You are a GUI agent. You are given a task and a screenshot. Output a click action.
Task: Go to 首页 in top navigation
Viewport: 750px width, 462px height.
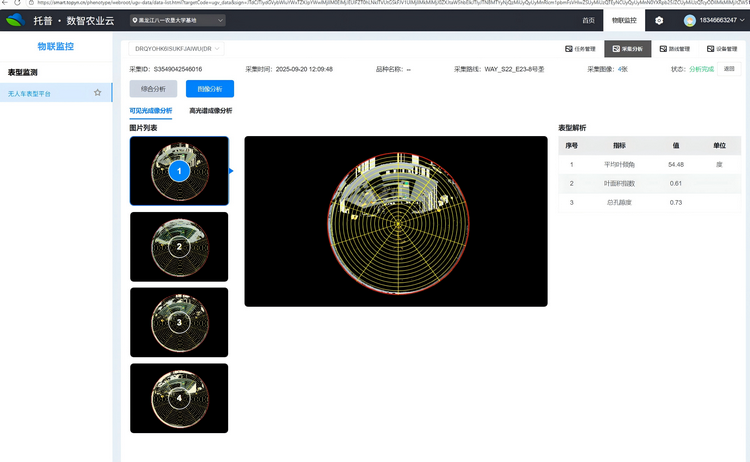(x=588, y=20)
